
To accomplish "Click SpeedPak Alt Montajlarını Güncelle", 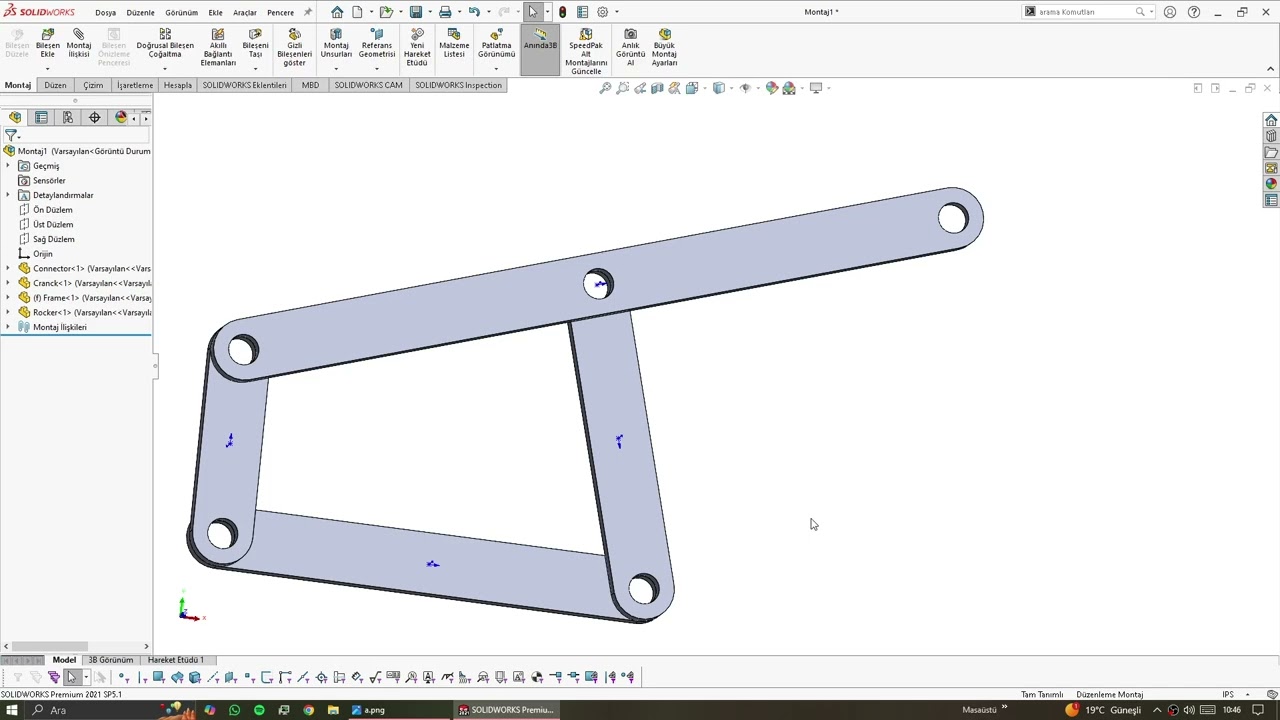I will pos(586,52).
